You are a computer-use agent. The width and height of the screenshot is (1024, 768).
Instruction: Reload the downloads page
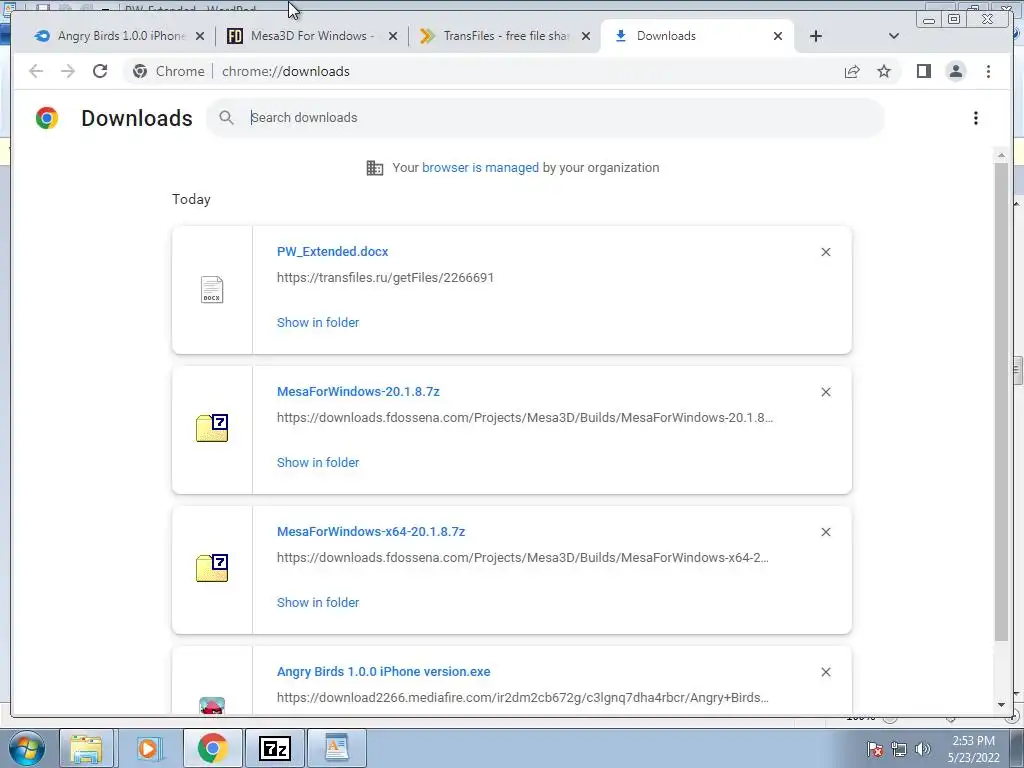[100, 71]
